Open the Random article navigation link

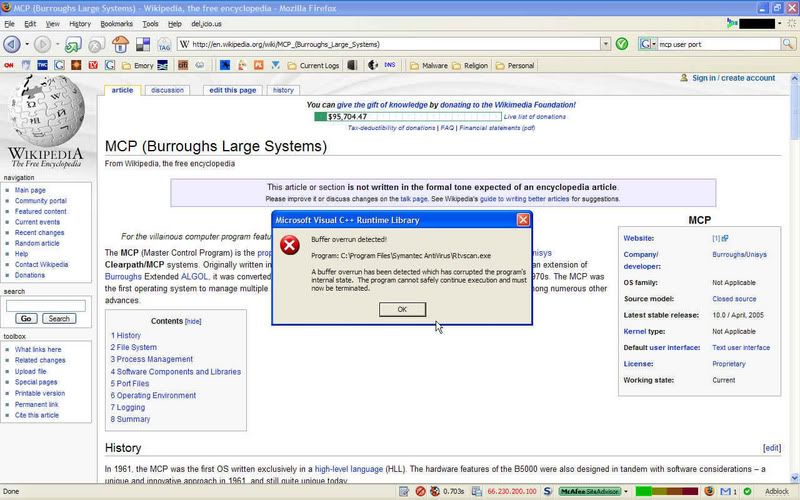pos(37,243)
